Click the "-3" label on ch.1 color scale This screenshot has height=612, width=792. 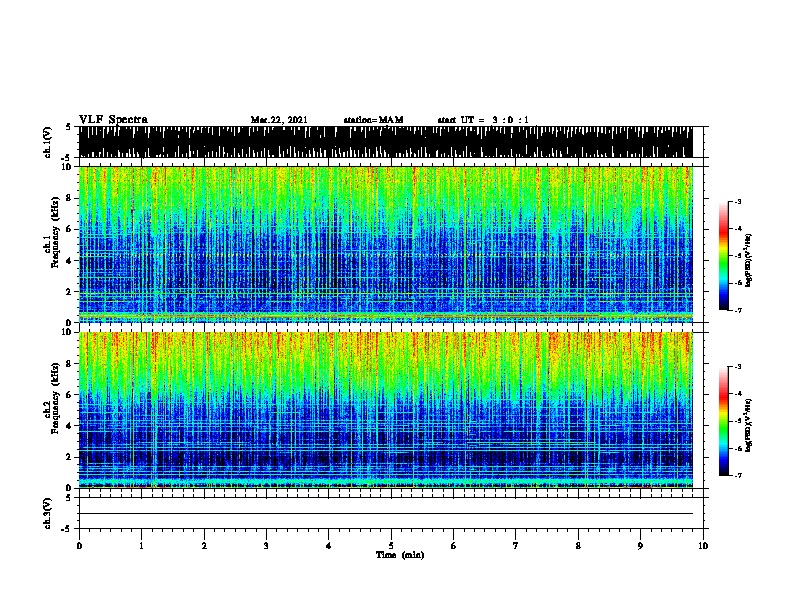click(738, 201)
